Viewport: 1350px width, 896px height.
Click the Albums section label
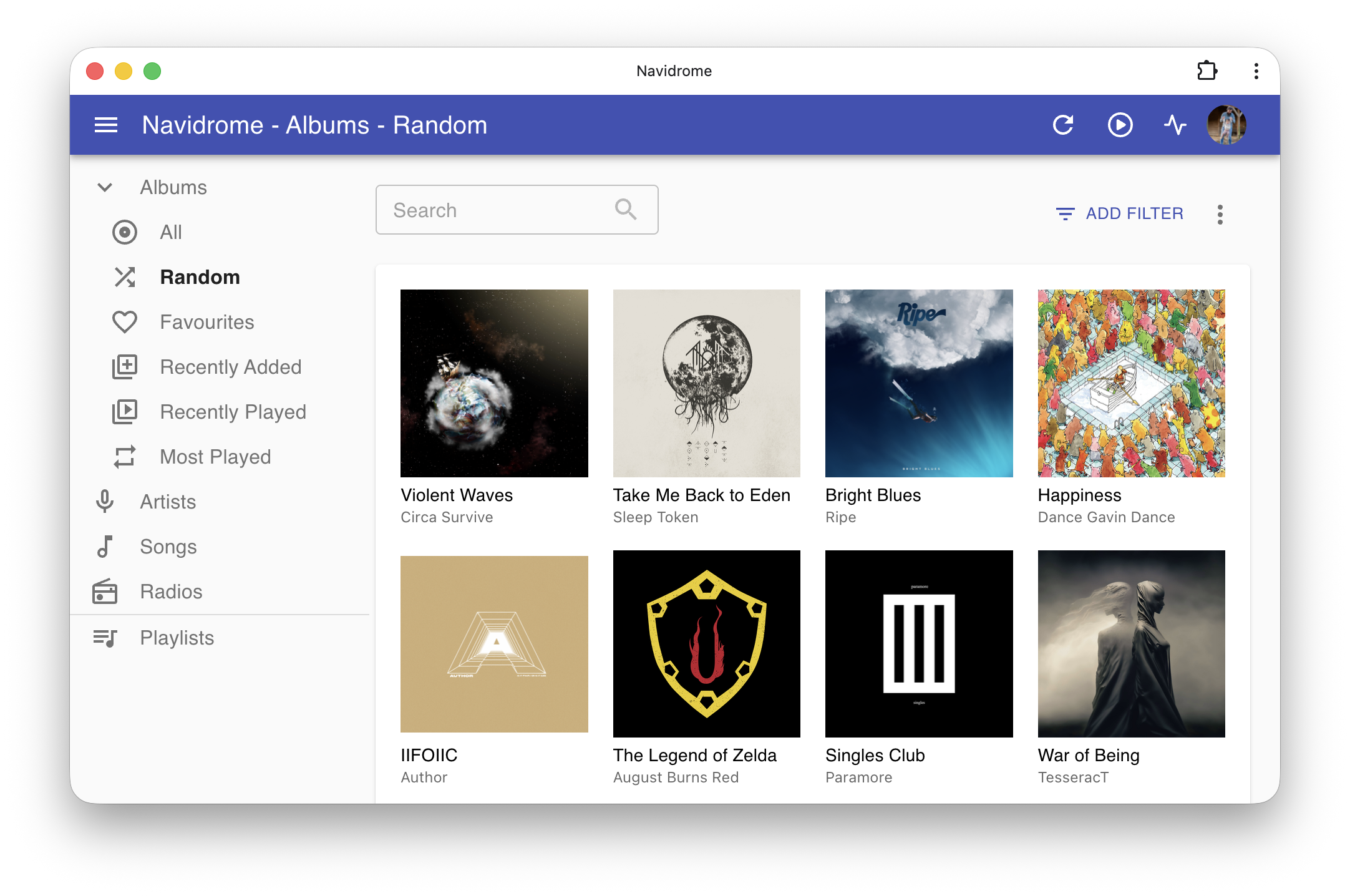point(173,187)
